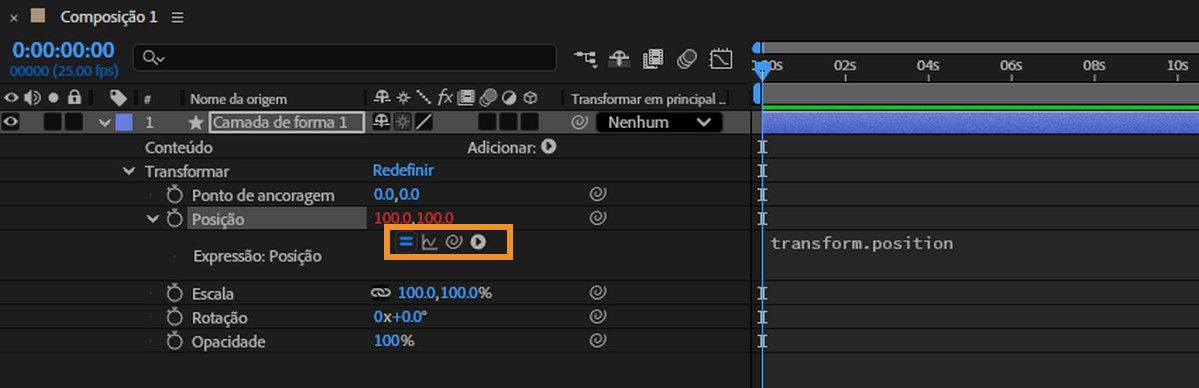Viewport: 1199px width, 388px height.
Task: Click the 04s mark on time ruler
Action: point(928,67)
